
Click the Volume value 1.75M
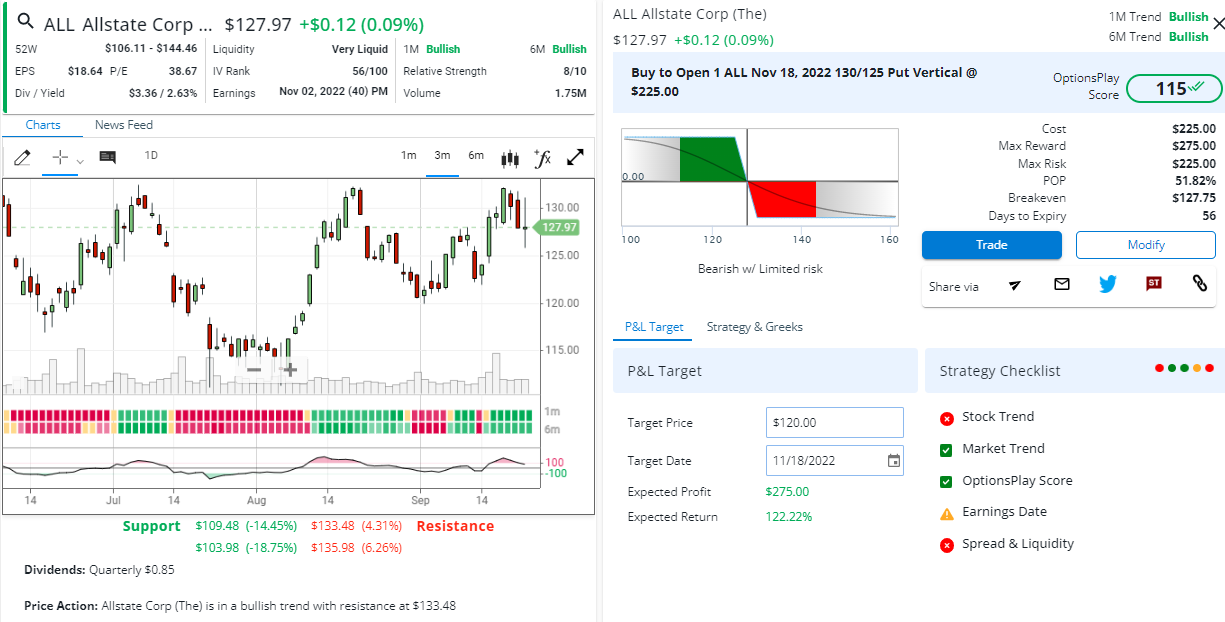(570, 93)
